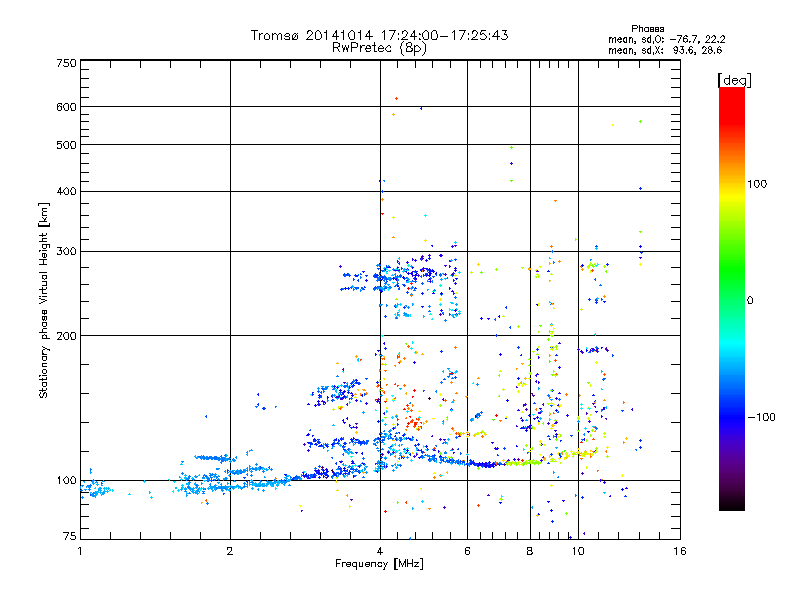Image resolution: width=800 pixels, height=600 pixels.
Task: Click the 'Phases' header text
Action: point(647,29)
